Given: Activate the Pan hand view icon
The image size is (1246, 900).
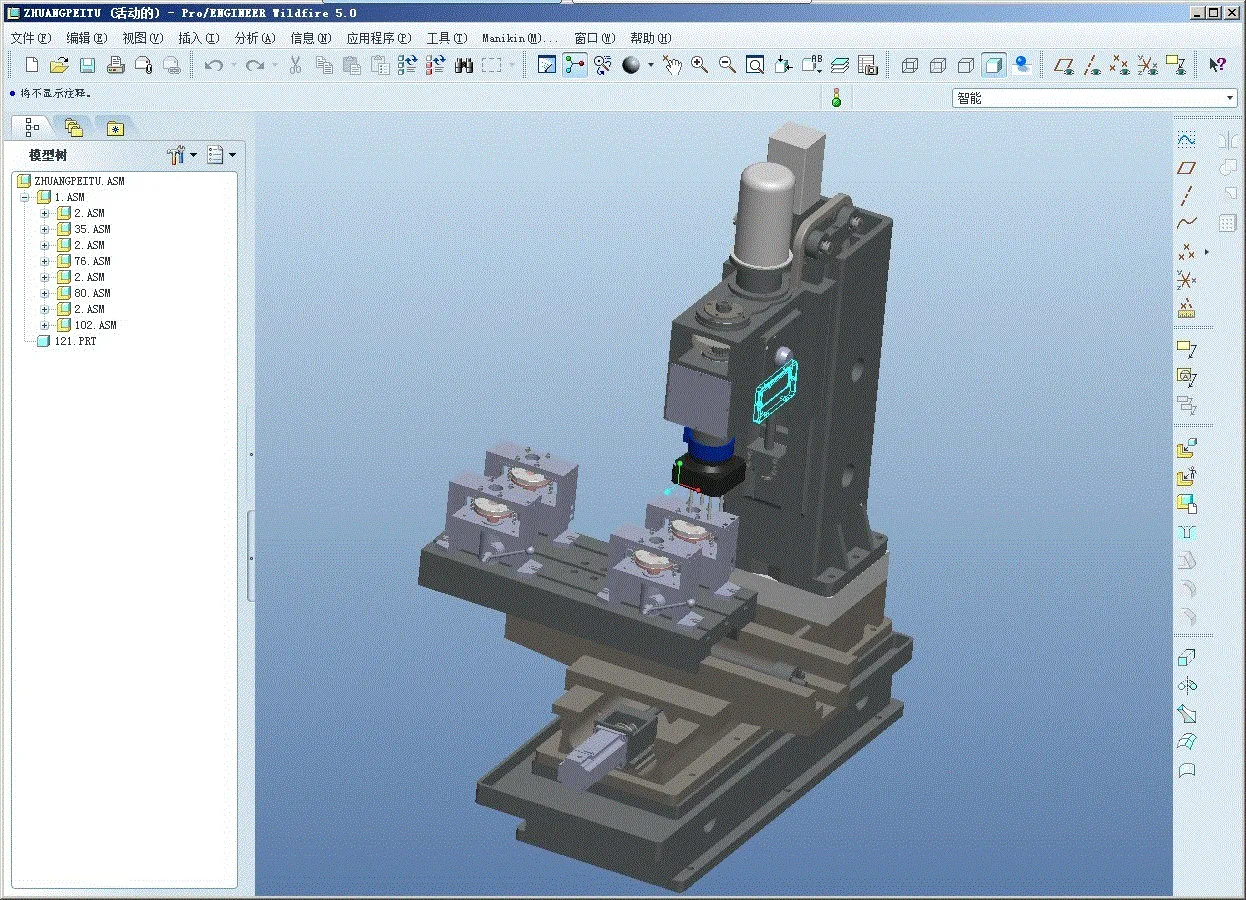Looking at the screenshot, I should tap(671, 65).
